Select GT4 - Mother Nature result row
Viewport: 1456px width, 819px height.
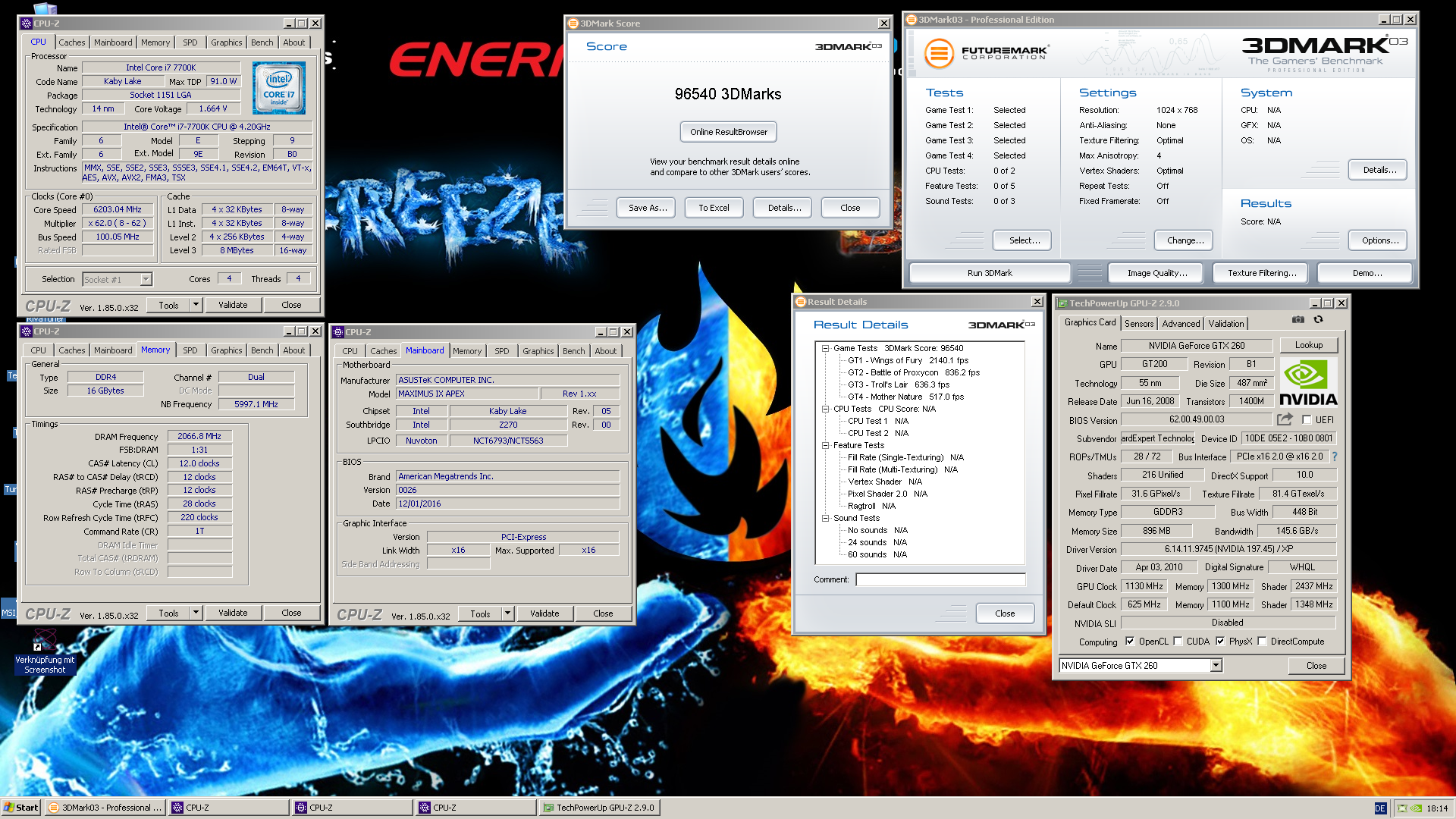click(905, 397)
